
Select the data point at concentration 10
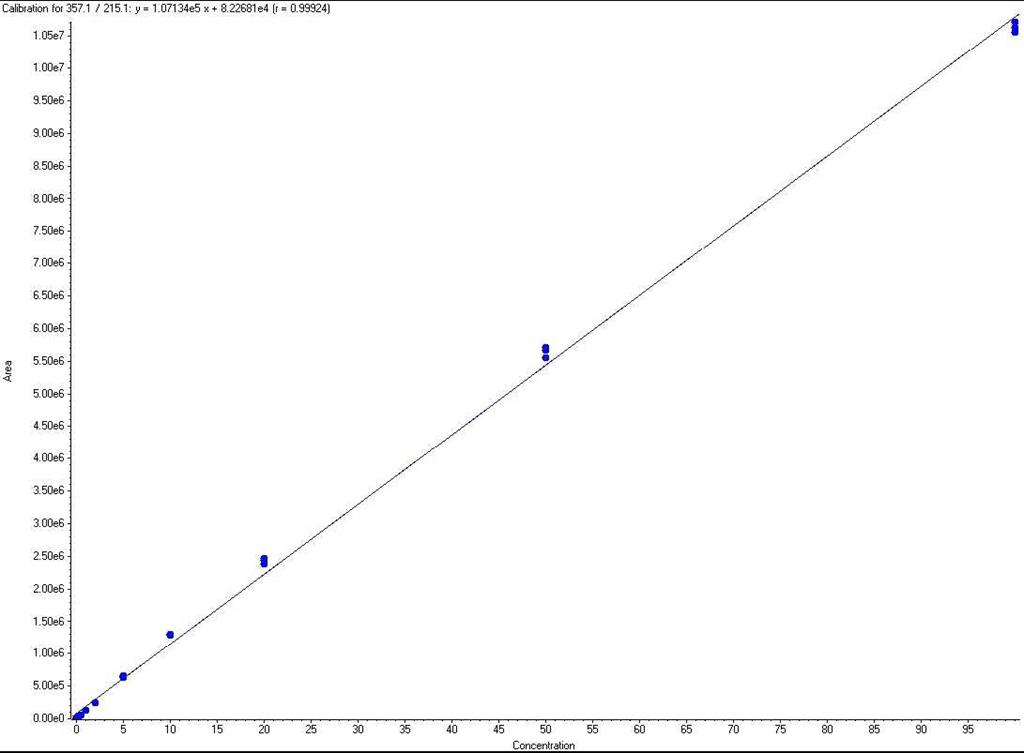coord(170,635)
